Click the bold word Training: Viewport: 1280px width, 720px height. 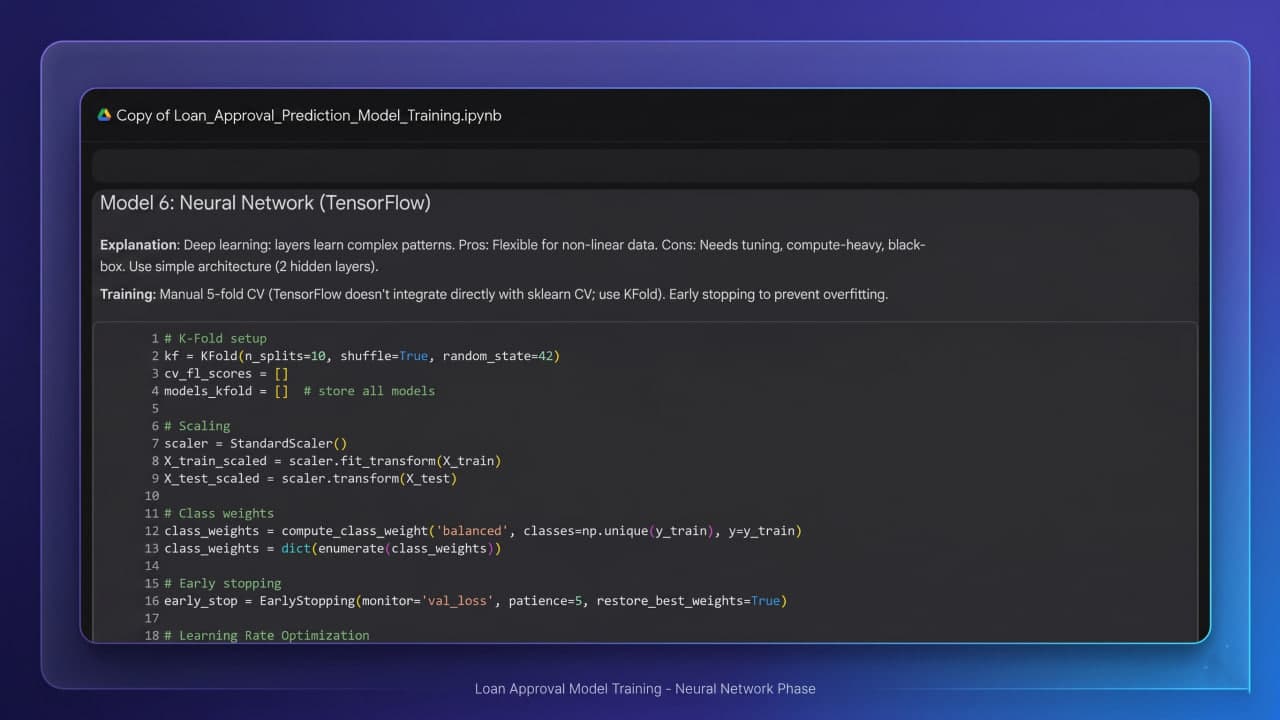coord(128,294)
